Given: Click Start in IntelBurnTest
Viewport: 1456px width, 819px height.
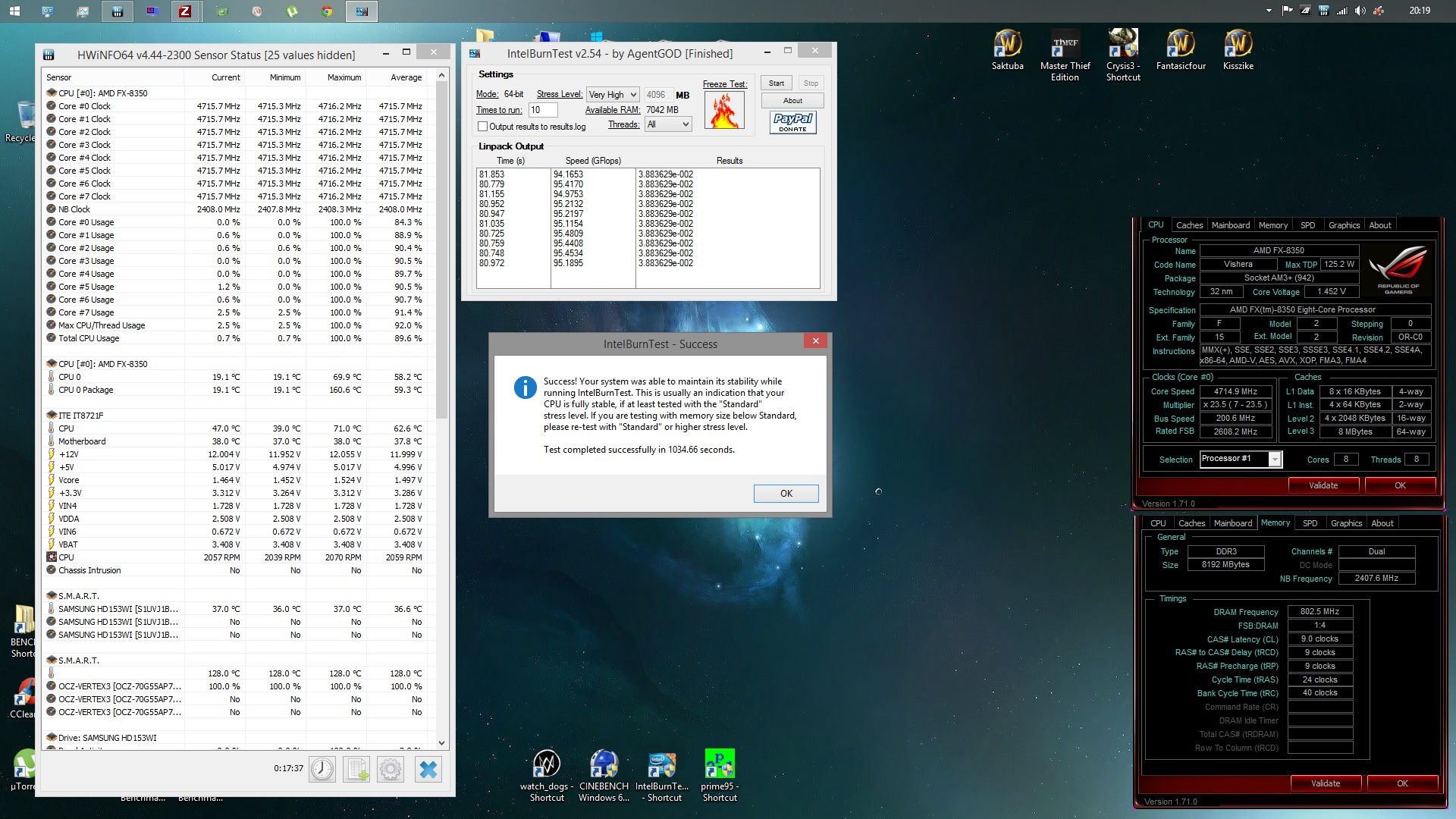Looking at the screenshot, I should coord(777,83).
